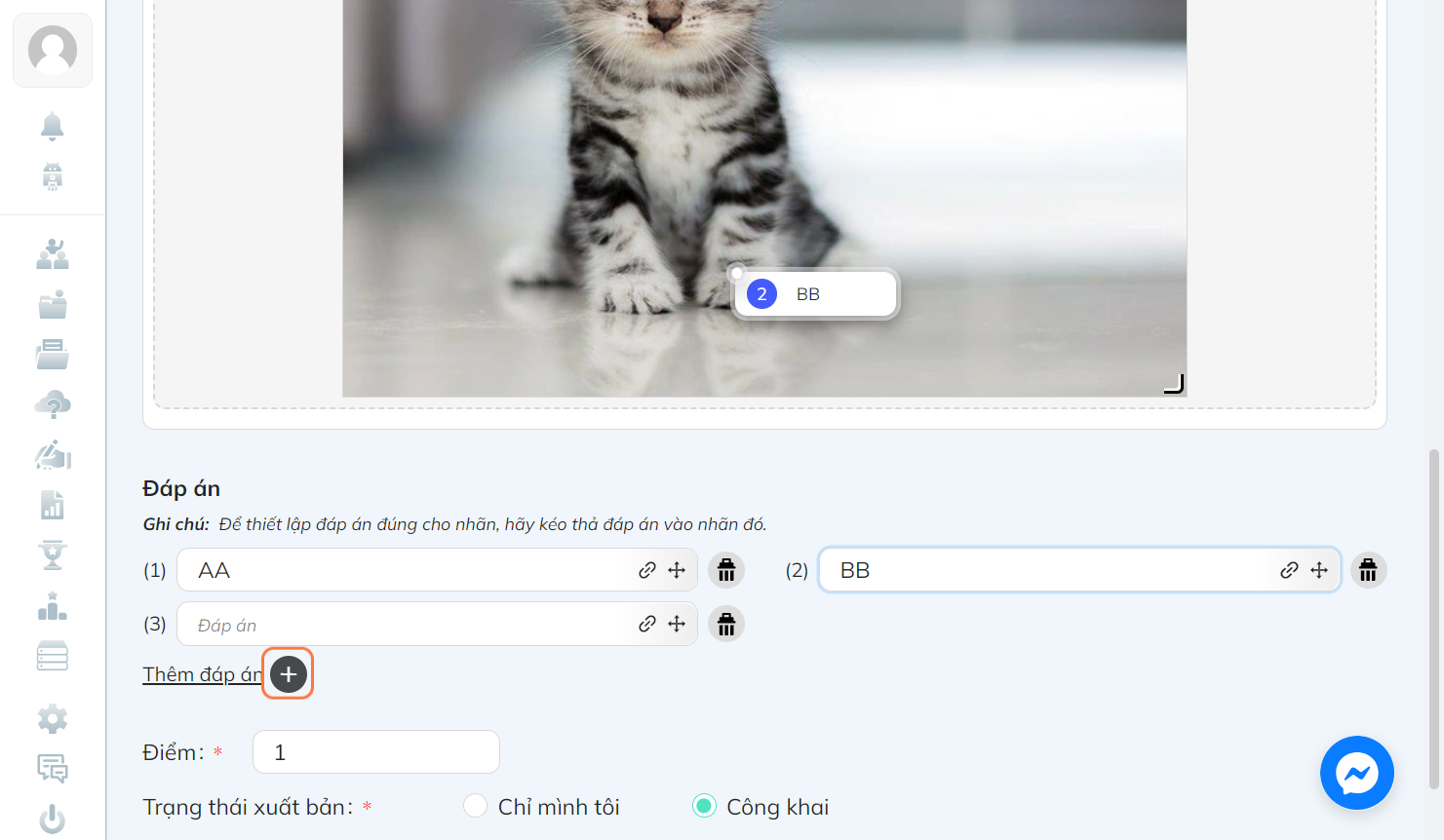Image resolution: width=1444 pixels, height=840 pixels.
Task: Select the 'Công khai' radio option
Action: pyautogui.click(x=704, y=806)
